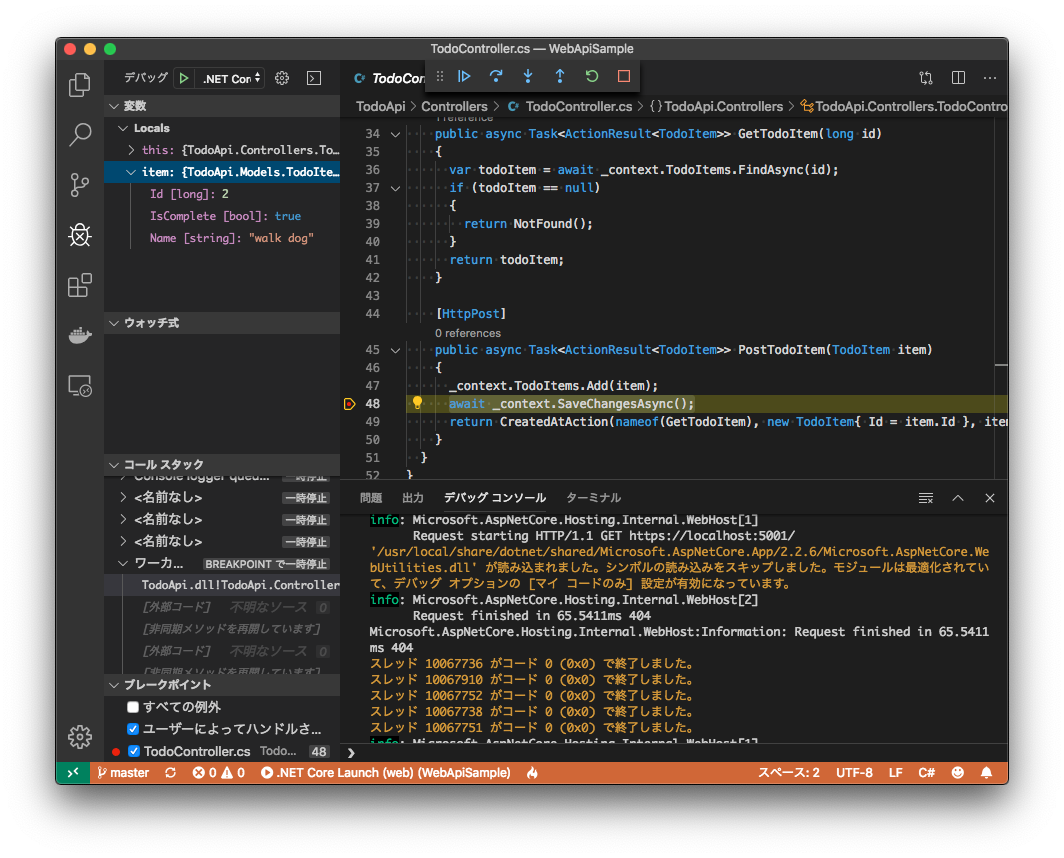Select the .NET Core launch configuration dropdown
The height and width of the screenshot is (858, 1064).
tap(231, 79)
